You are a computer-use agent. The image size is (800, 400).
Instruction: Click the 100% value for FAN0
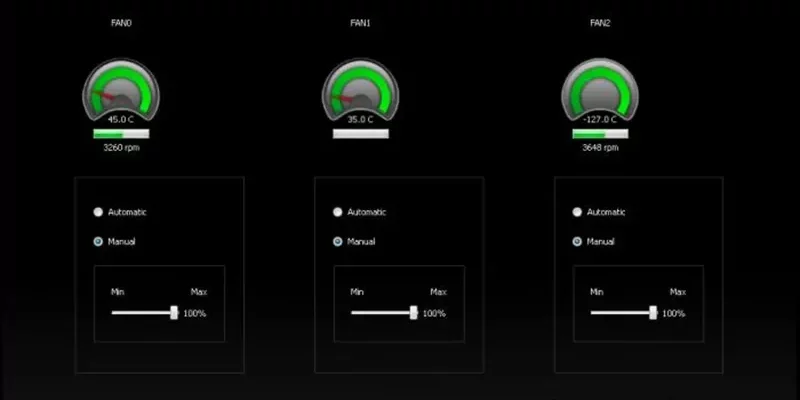(194, 314)
